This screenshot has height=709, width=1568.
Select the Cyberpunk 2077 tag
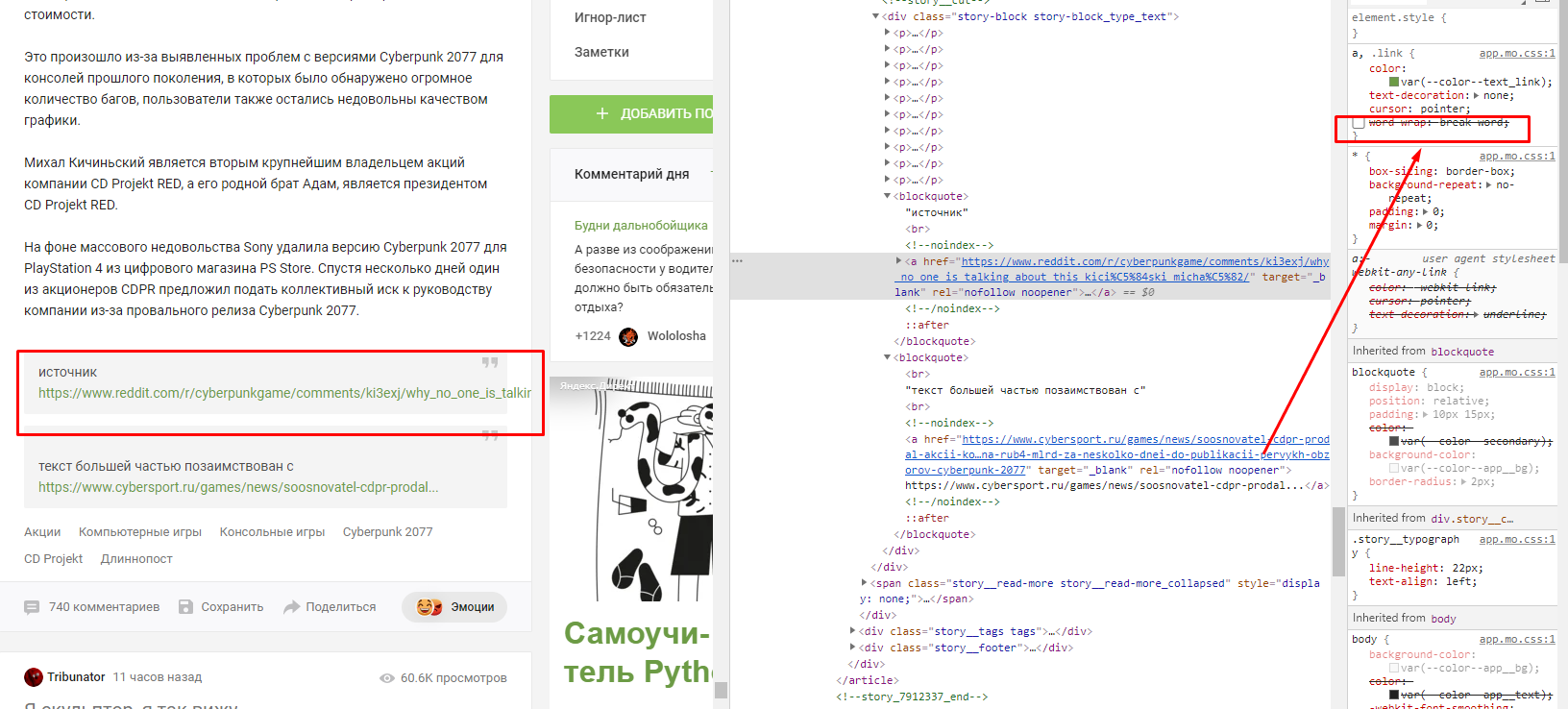387,532
